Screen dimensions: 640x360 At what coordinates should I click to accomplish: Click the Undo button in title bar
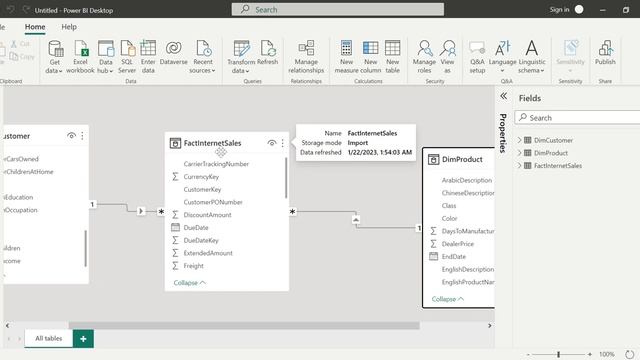[x=11, y=9]
